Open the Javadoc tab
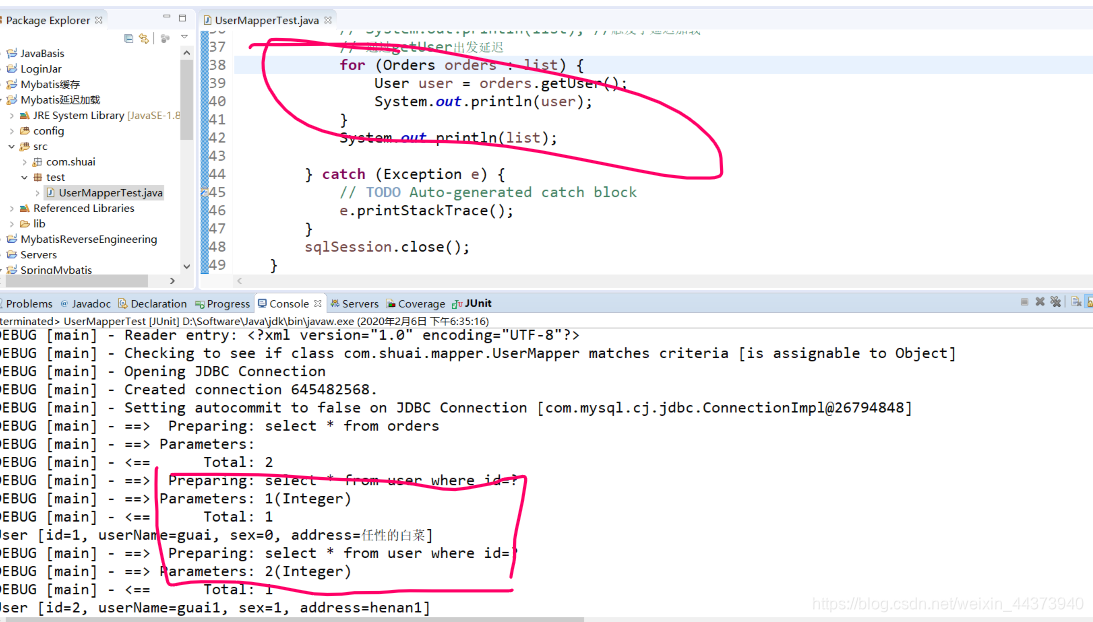The image size is (1093, 622). [86, 303]
